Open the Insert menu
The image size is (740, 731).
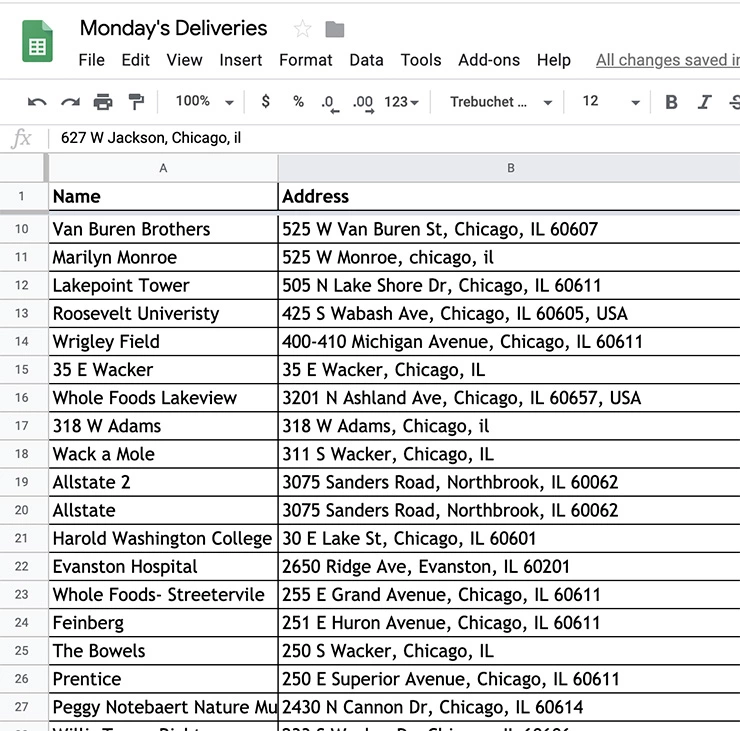click(241, 60)
